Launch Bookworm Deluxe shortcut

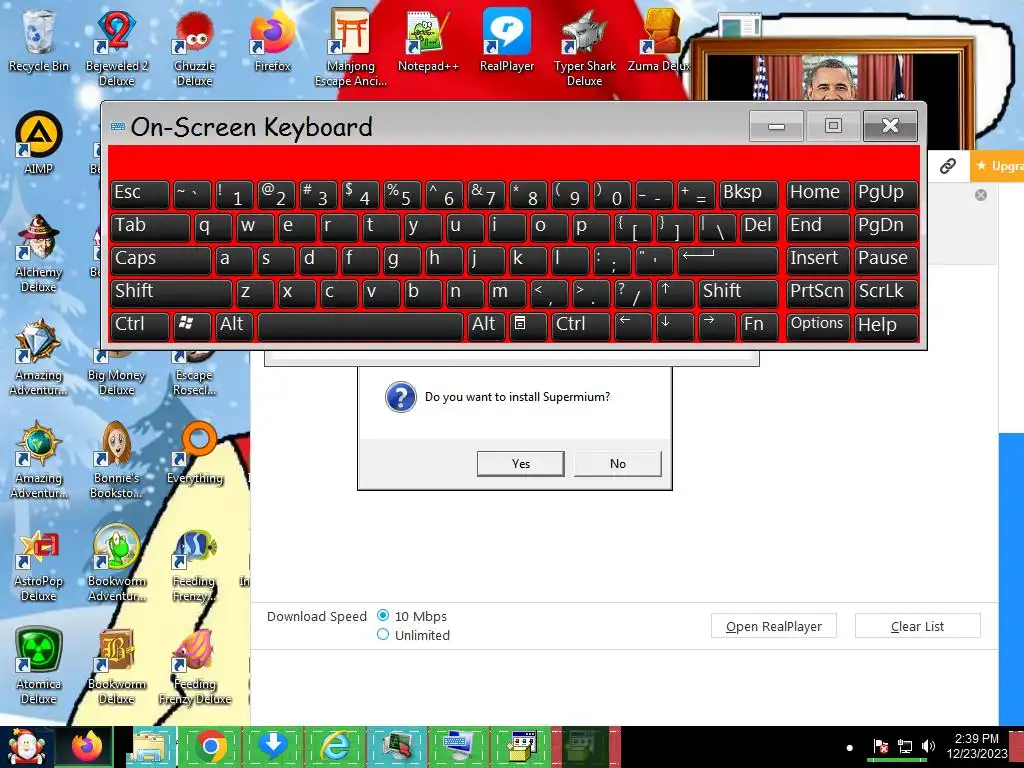(x=117, y=666)
